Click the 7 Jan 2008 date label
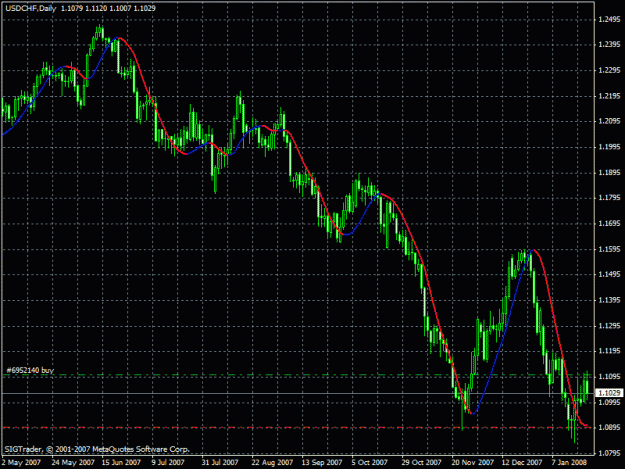This screenshot has height=469, width=625. pyautogui.click(x=569, y=462)
